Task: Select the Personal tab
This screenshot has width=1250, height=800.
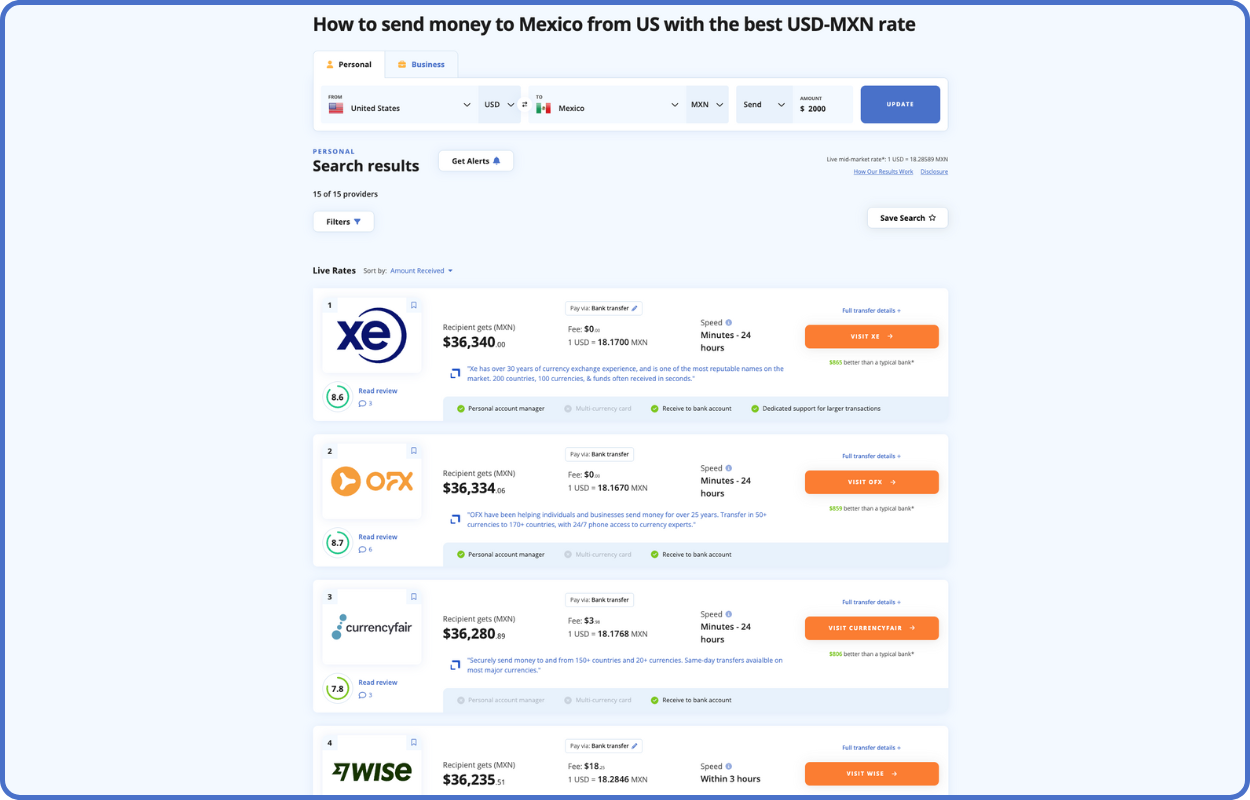Action: 349,65
